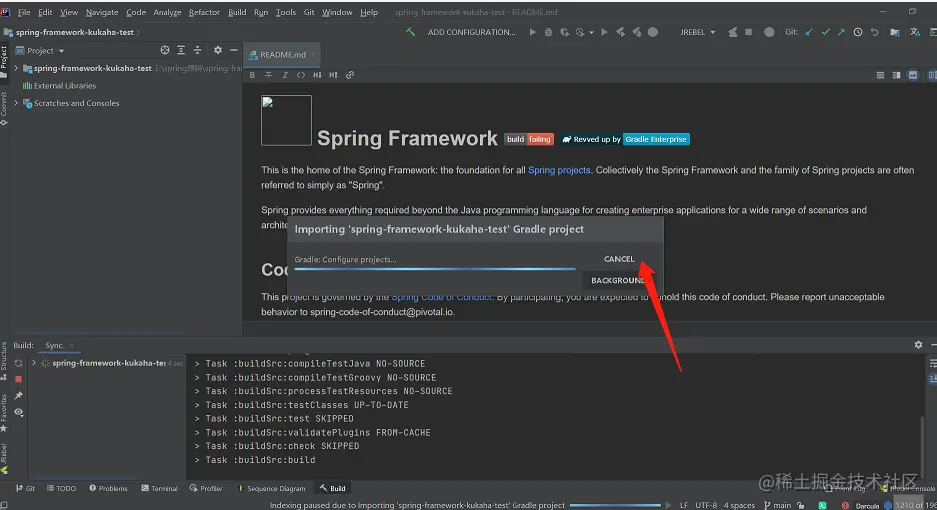The image size is (937, 510).
Task: Open the Profiler tool window tab
Action: tap(206, 488)
